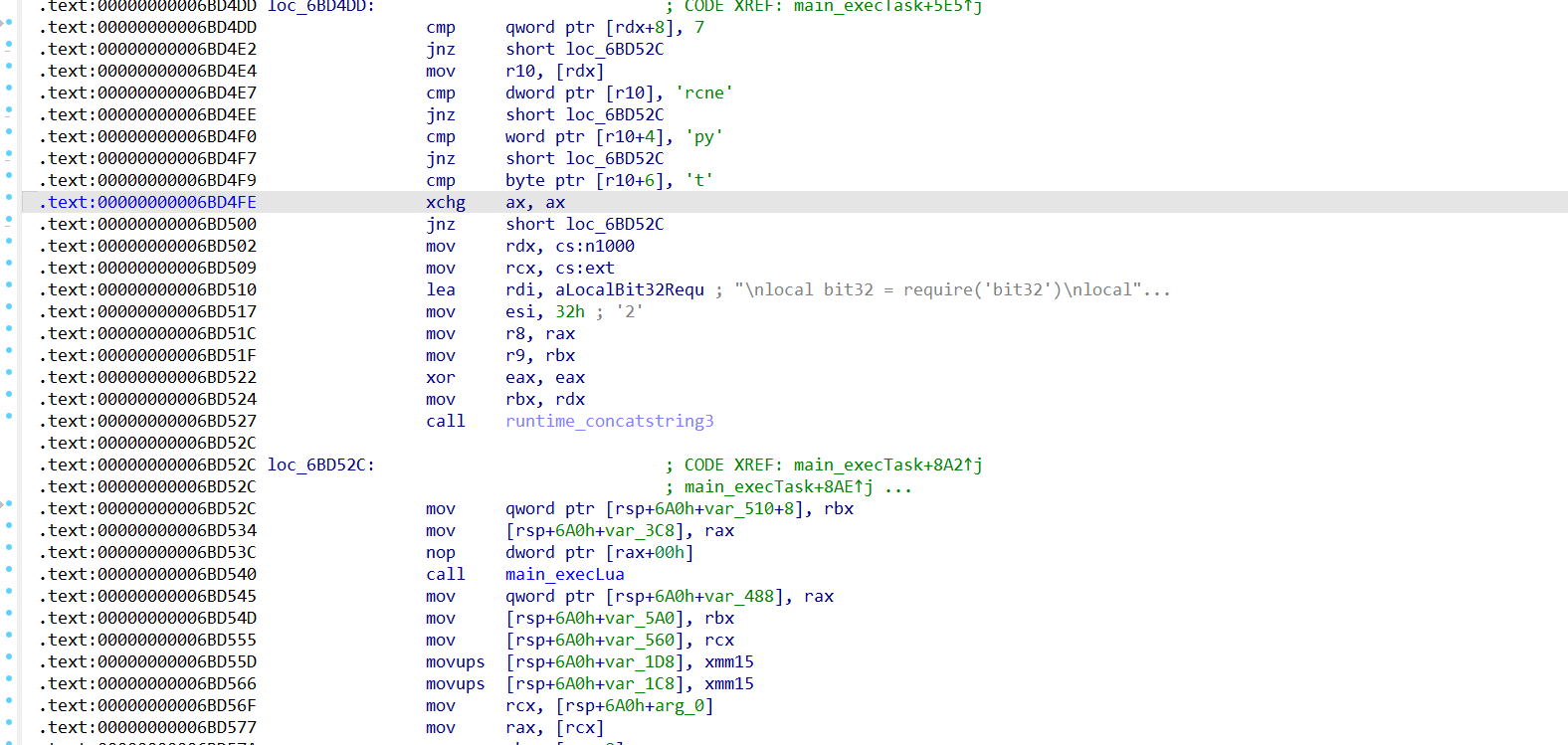Set breakpoint dot at address 6BD540
Viewport: 1568px width, 745px height.
(x=9, y=570)
